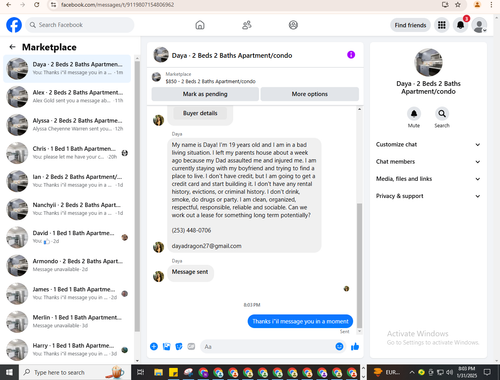Open the Chrome three-dot menu

click(491, 5)
